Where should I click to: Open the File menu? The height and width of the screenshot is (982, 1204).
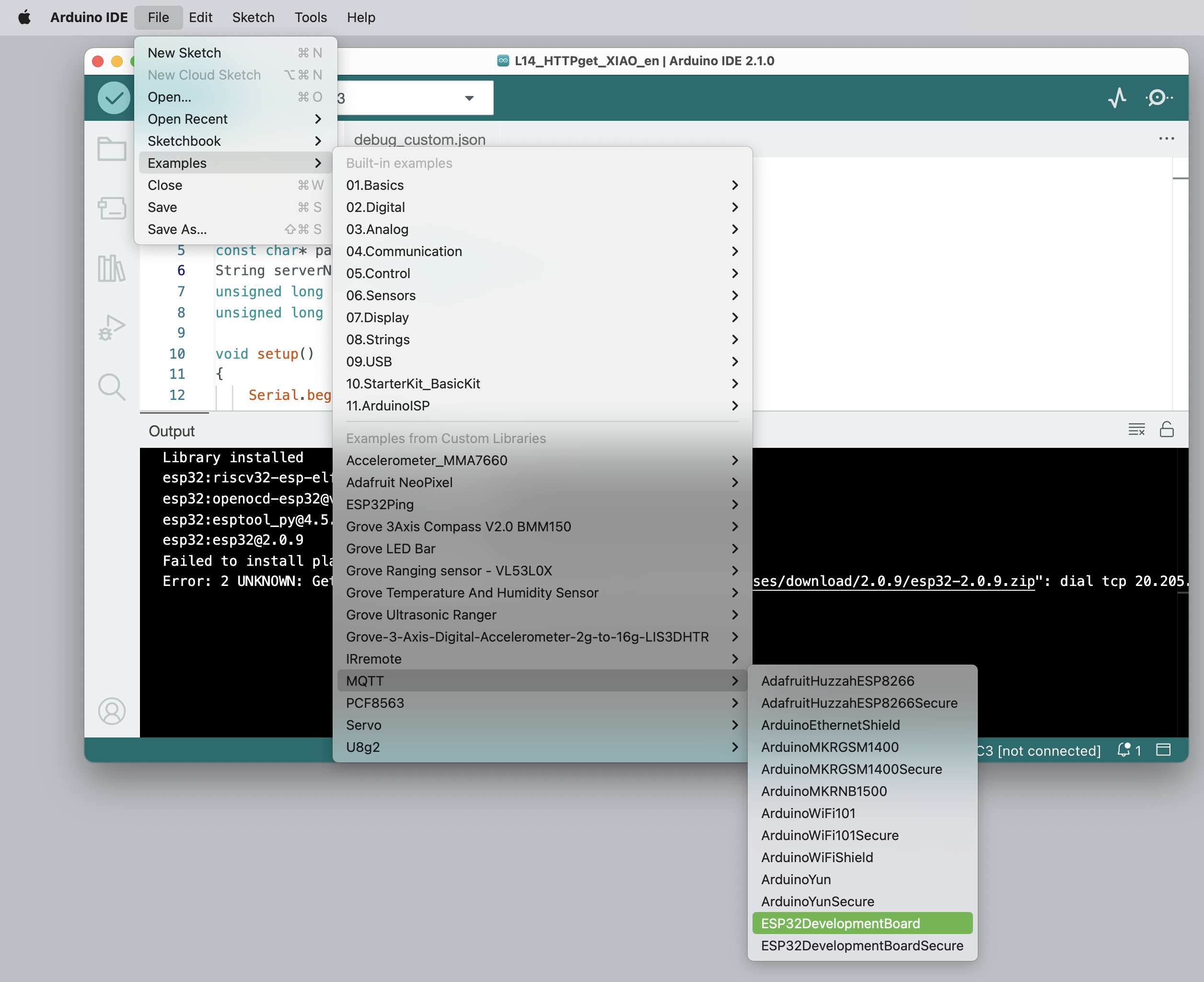[158, 18]
